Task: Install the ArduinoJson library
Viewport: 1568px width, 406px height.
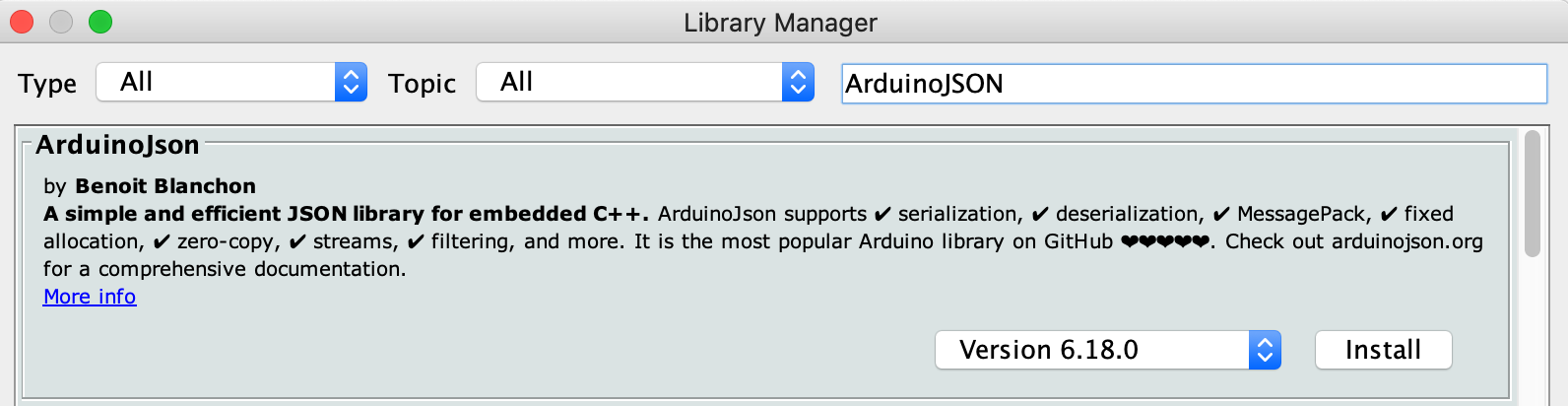Action: click(x=1383, y=350)
